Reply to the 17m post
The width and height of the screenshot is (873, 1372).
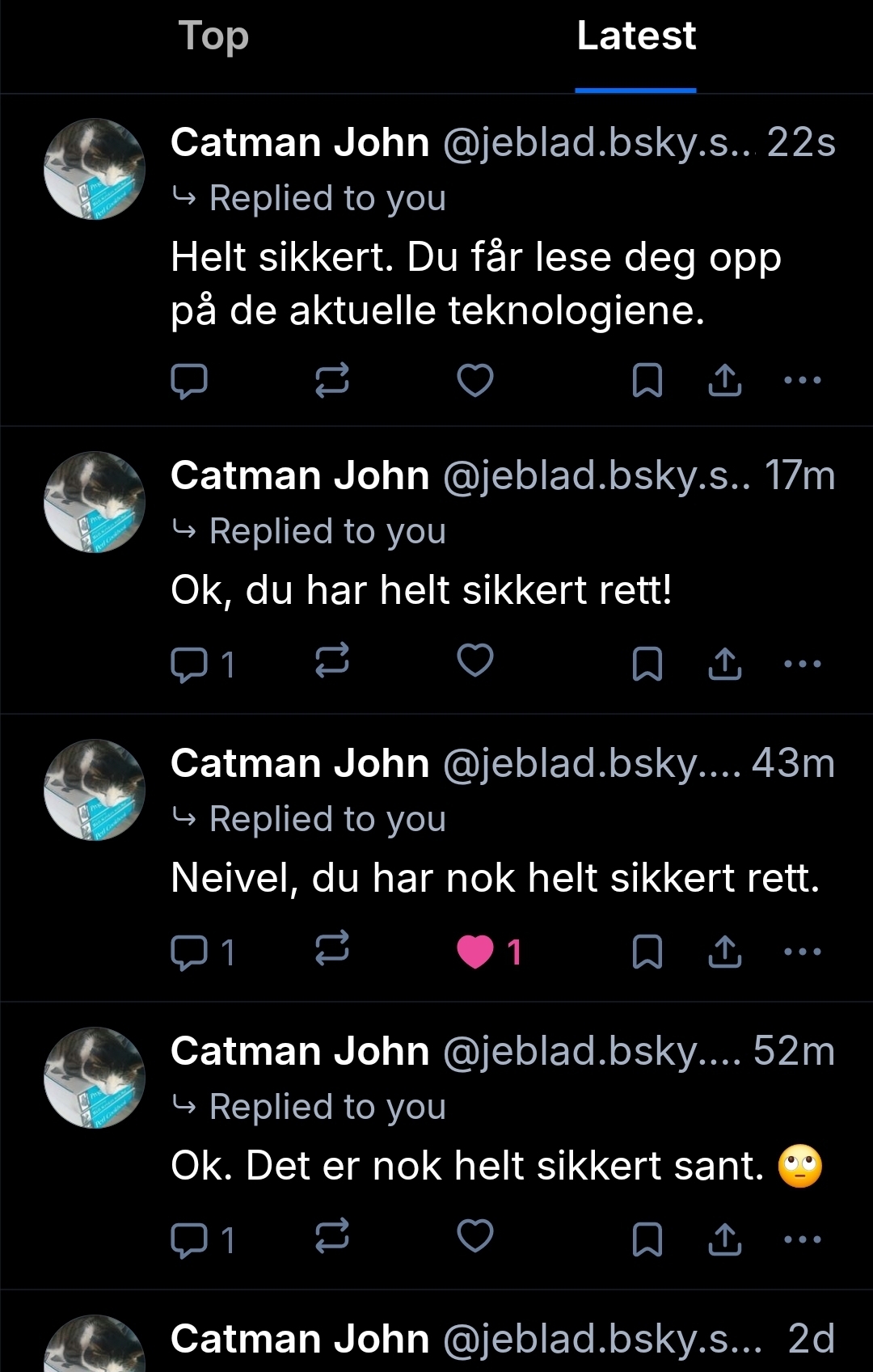point(189,665)
